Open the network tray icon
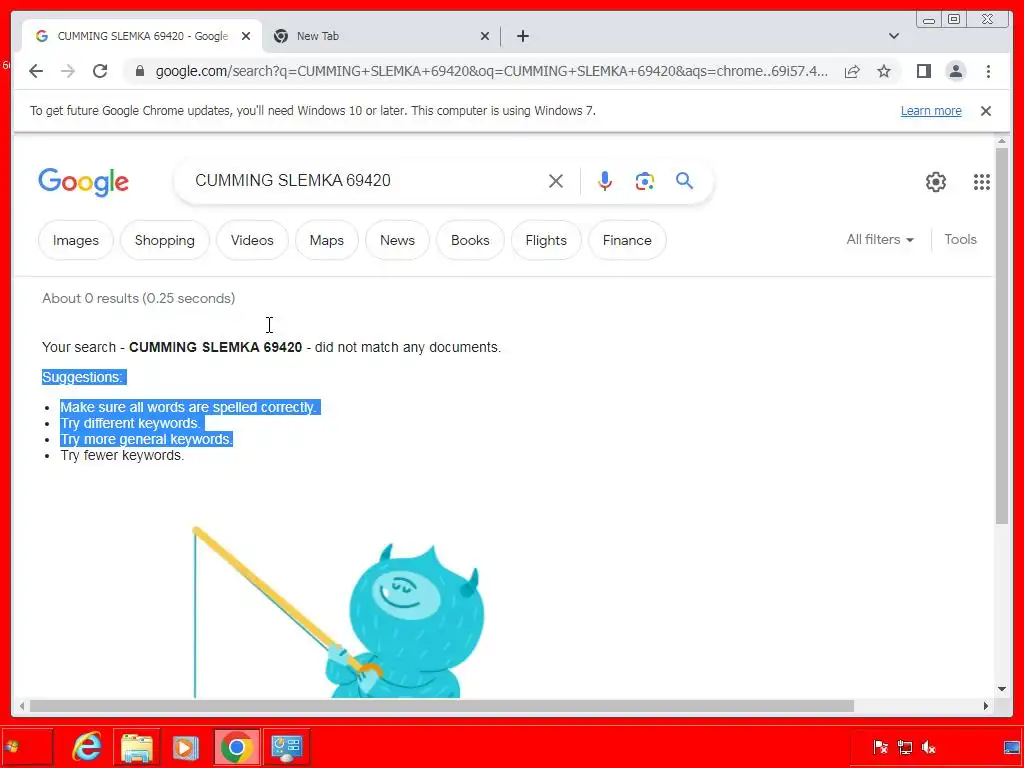Image resolution: width=1024 pixels, height=768 pixels. tap(904, 747)
